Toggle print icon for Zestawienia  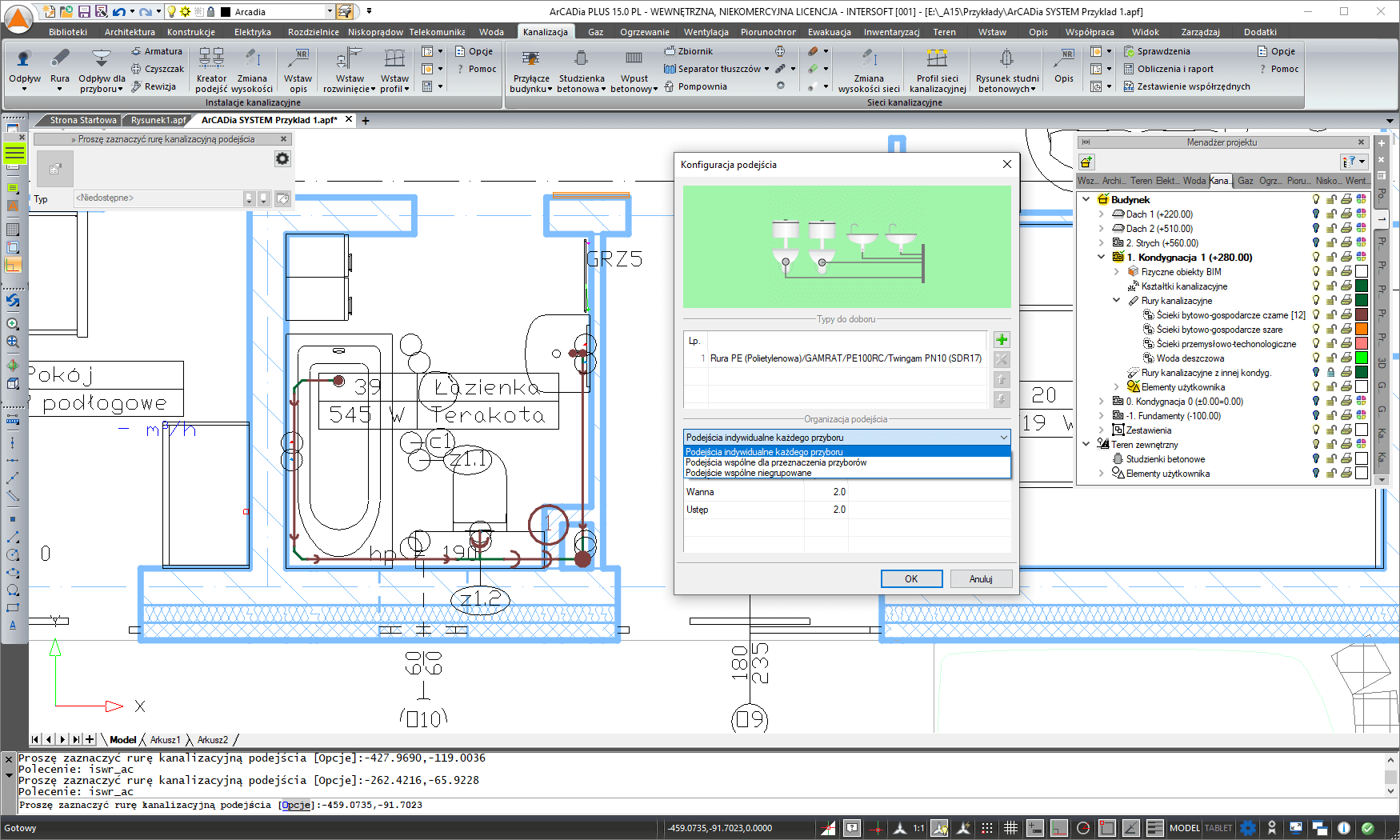[1346, 430]
